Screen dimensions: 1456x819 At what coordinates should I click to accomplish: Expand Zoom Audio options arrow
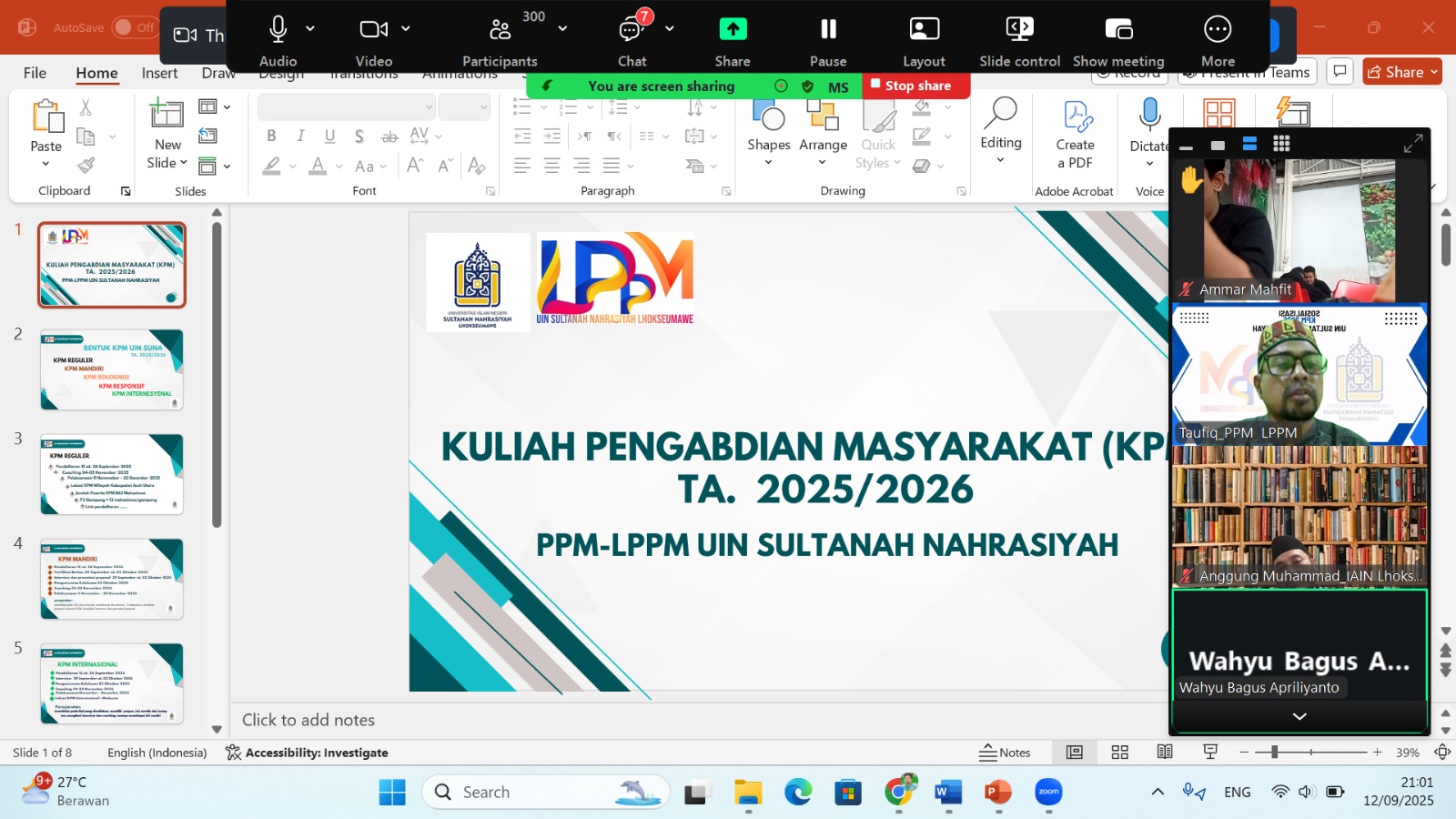click(x=310, y=28)
